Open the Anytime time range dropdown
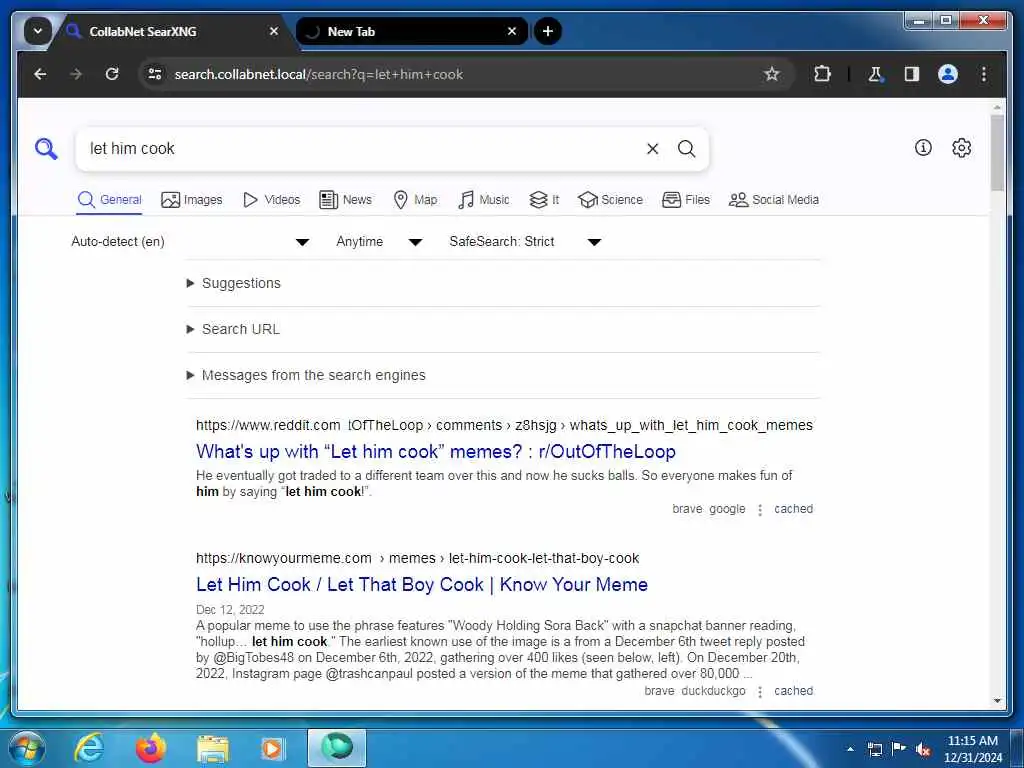The width and height of the screenshot is (1024, 768). click(x=379, y=242)
